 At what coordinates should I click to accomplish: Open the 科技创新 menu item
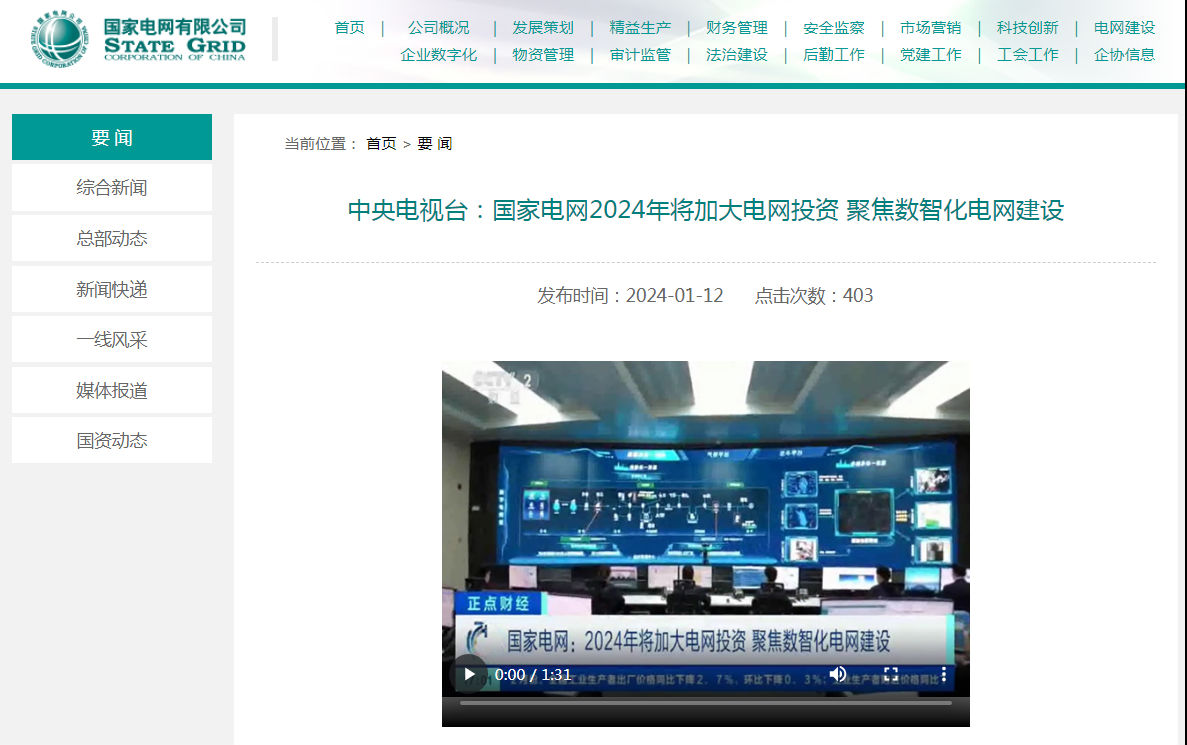click(x=1027, y=28)
